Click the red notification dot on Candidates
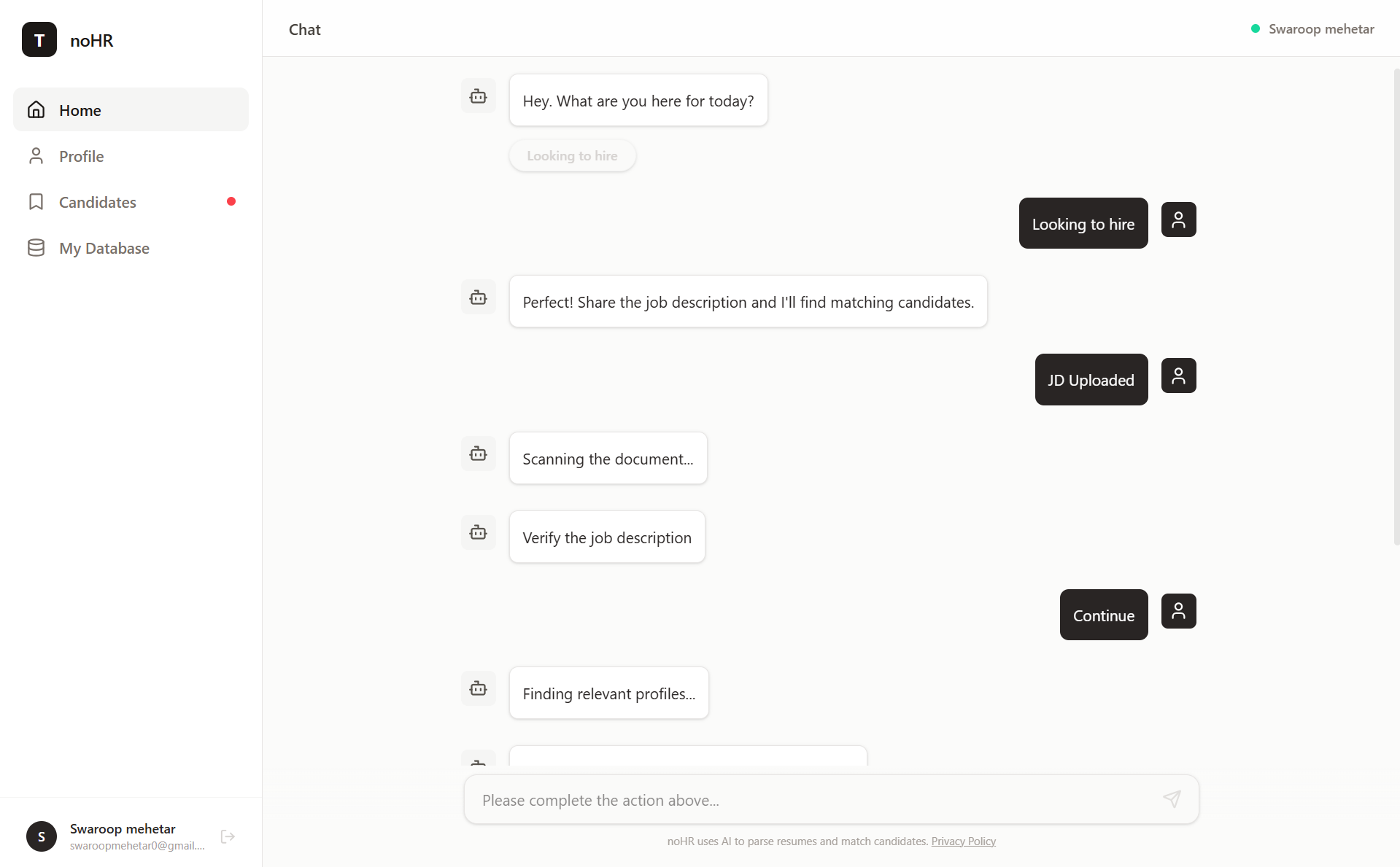The height and width of the screenshot is (867, 1400). click(231, 201)
